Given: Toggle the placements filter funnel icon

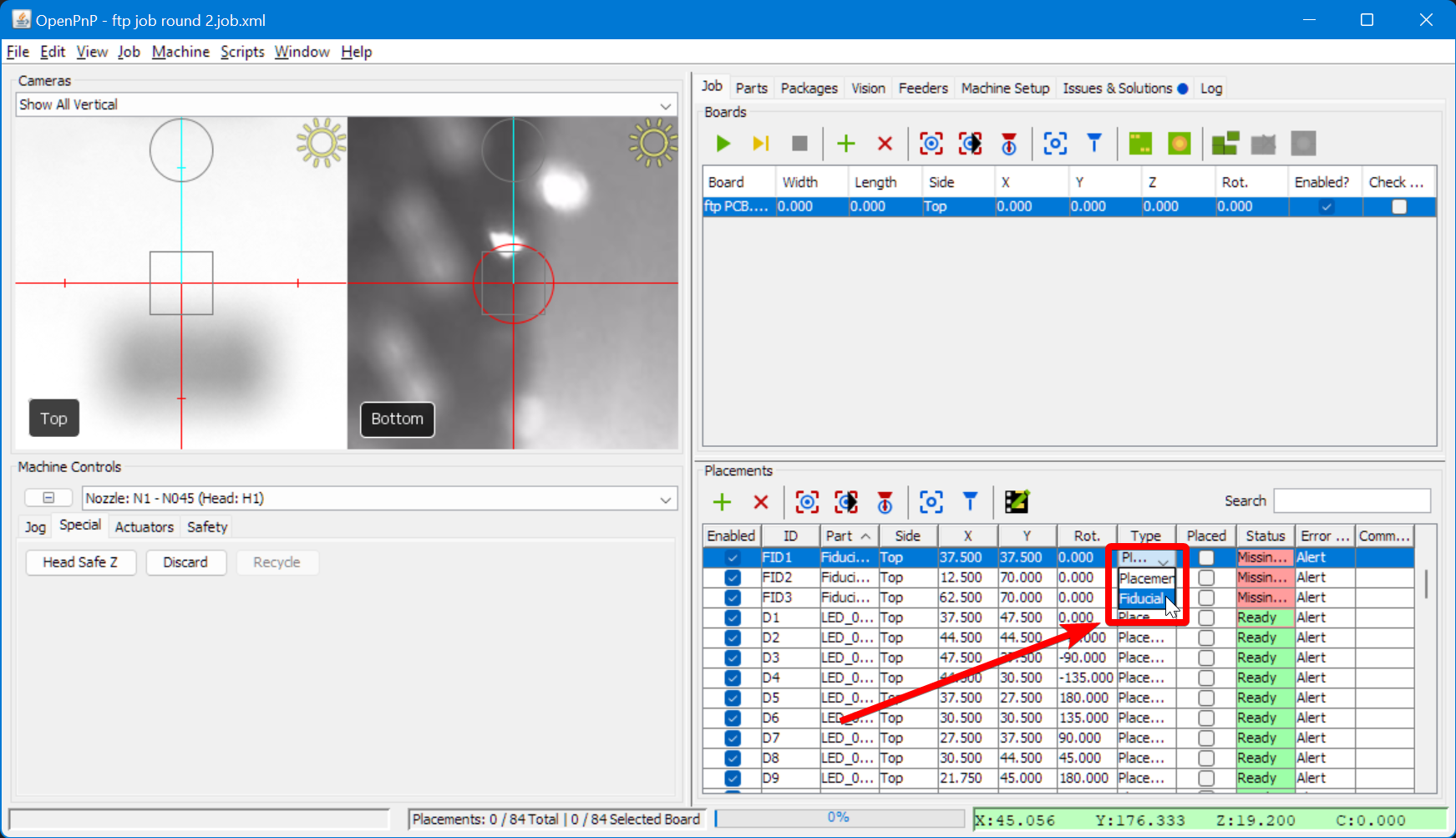Looking at the screenshot, I should click(x=969, y=502).
